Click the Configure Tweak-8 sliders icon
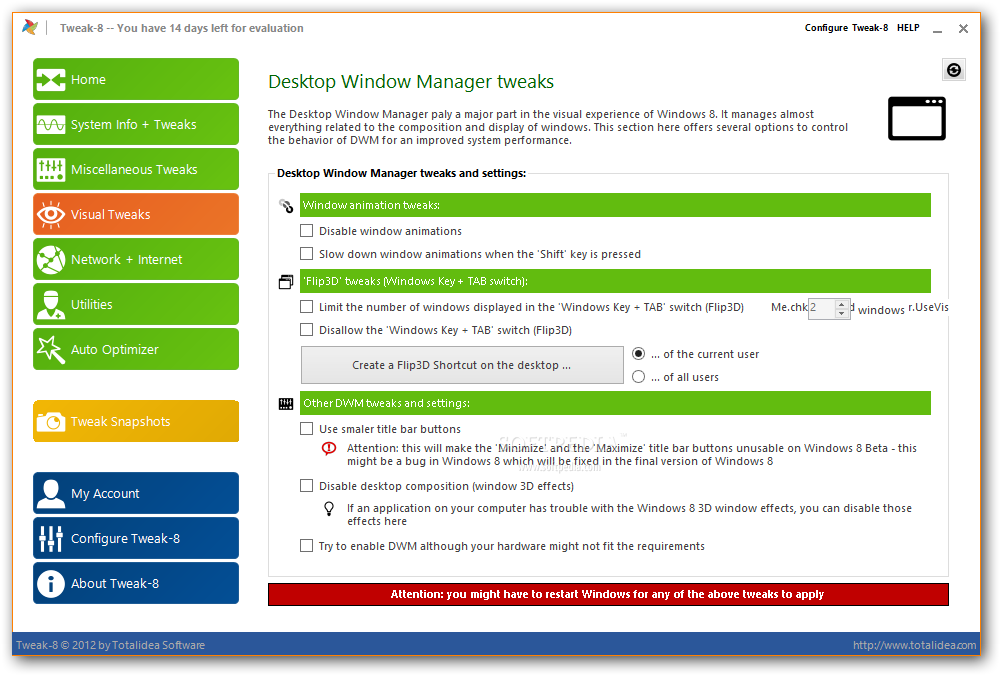Screen dimensions: 1001x676 [x=50, y=539]
